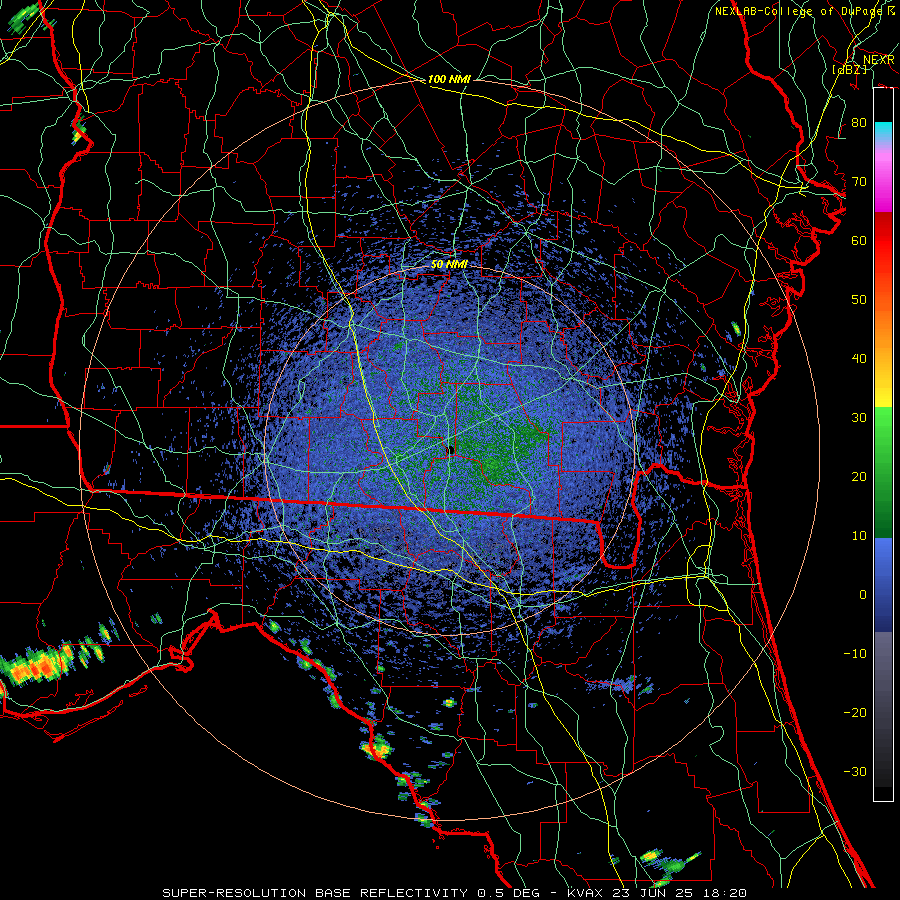Click the 10 value on the color scale
The image size is (900, 900).
[859, 536]
